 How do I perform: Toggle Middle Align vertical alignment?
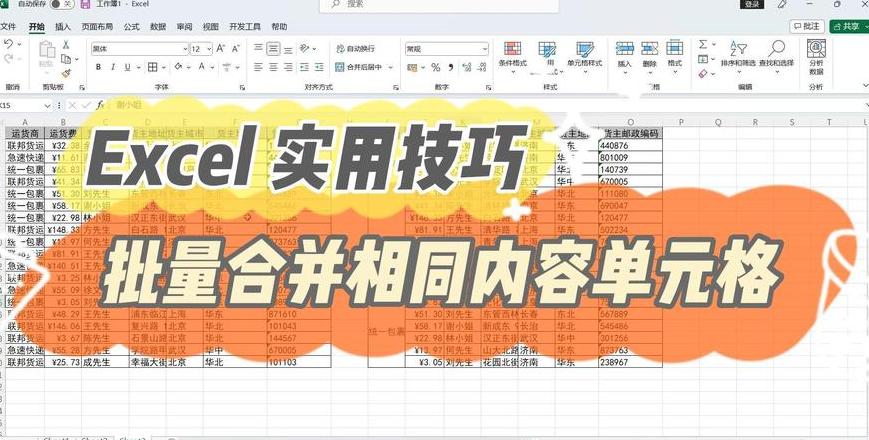point(273,49)
